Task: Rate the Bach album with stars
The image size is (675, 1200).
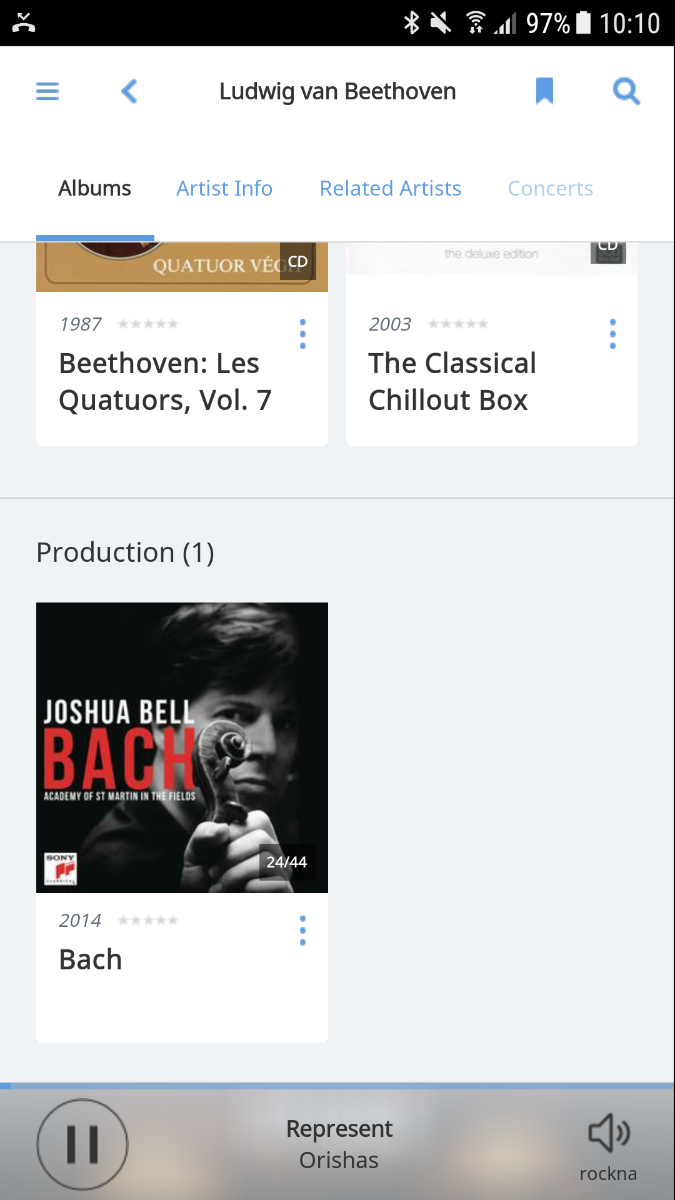Action: [148, 920]
